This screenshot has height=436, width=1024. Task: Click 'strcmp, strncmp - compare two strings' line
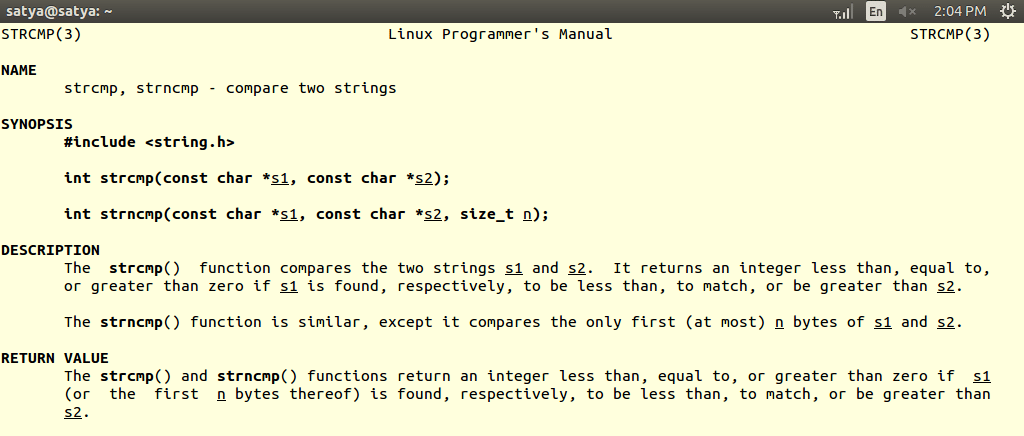(230, 88)
